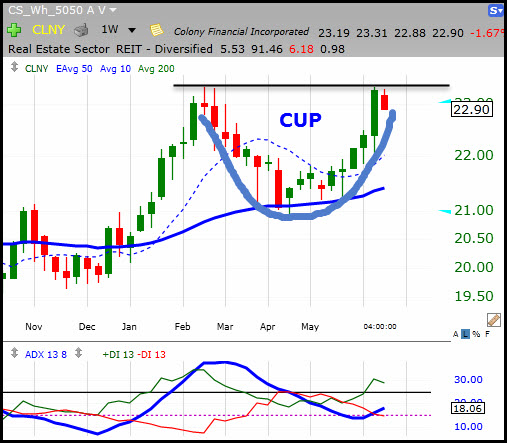507x443 pixels.
Task: Click the 04:00:00 time axis label
Action: [x=380, y=327]
